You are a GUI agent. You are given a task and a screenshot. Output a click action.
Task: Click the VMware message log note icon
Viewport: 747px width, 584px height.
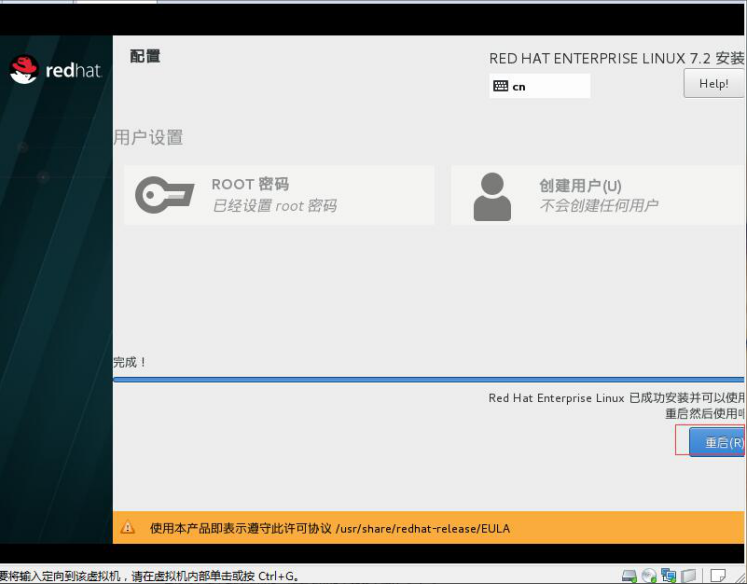click(x=717, y=575)
